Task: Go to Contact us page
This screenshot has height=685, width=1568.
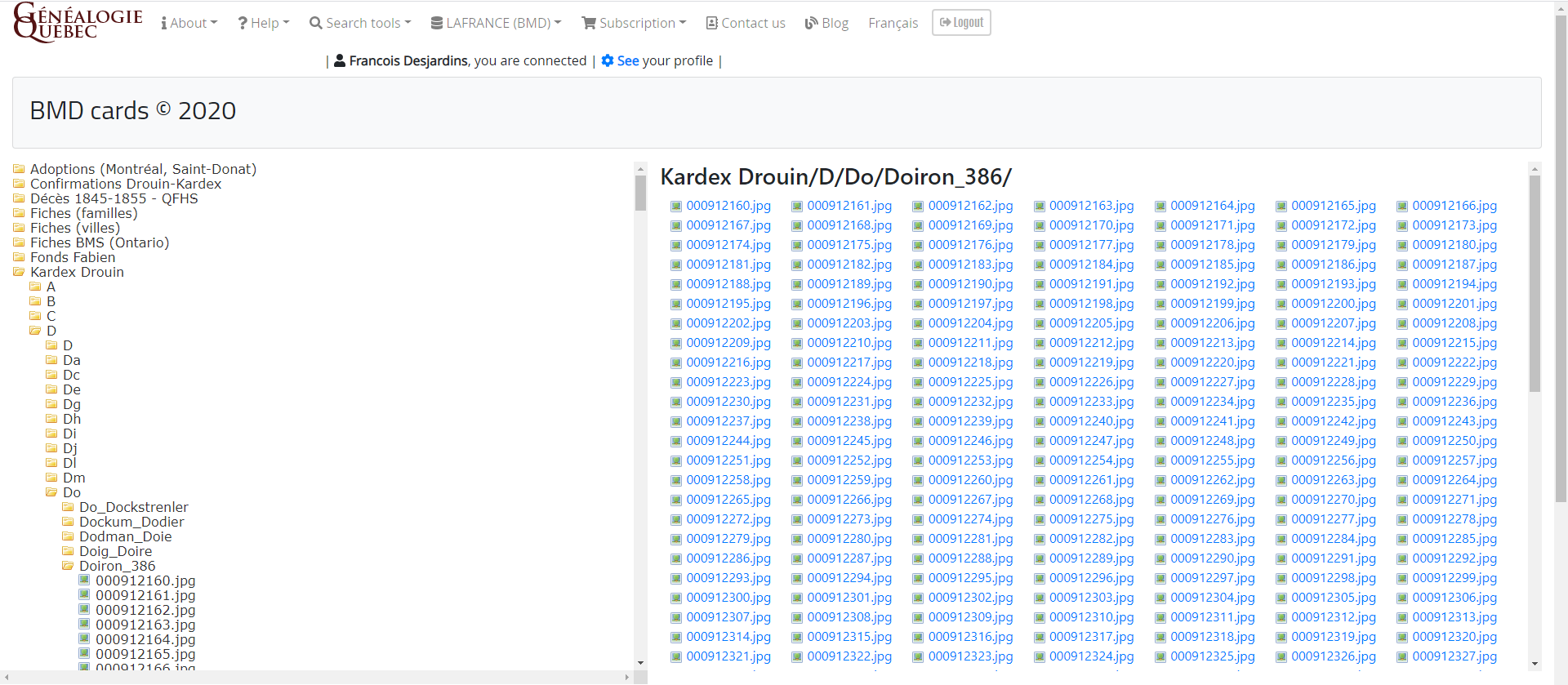Action: click(x=746, y=23)
